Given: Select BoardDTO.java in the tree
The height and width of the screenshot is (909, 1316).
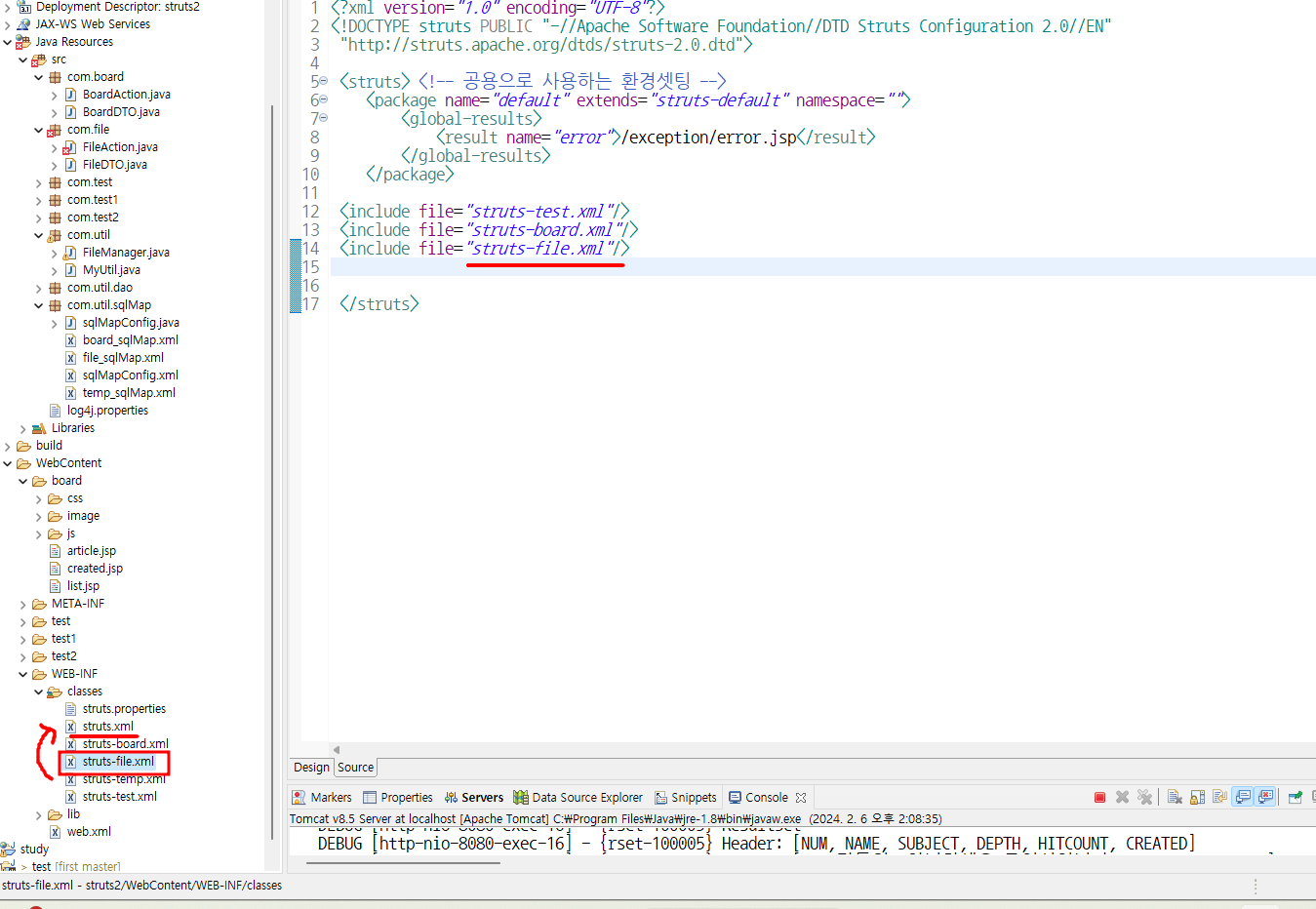Looking at the screenshot, I should coord(121,112).
